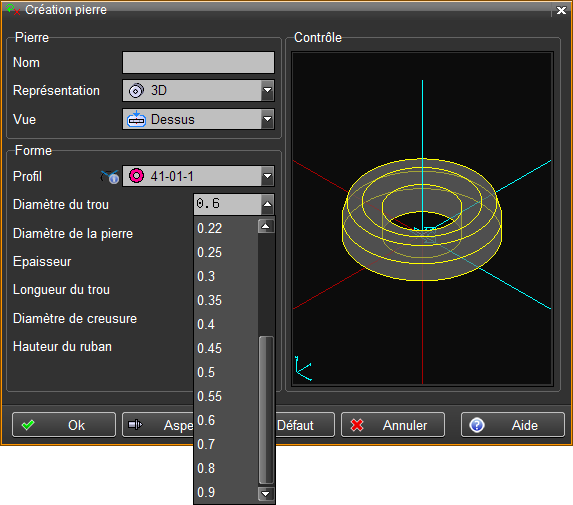Click the 3D representation icon
The height and width of the screenshot is (505, 573).
pyautogui.click(x=136, y=91)
